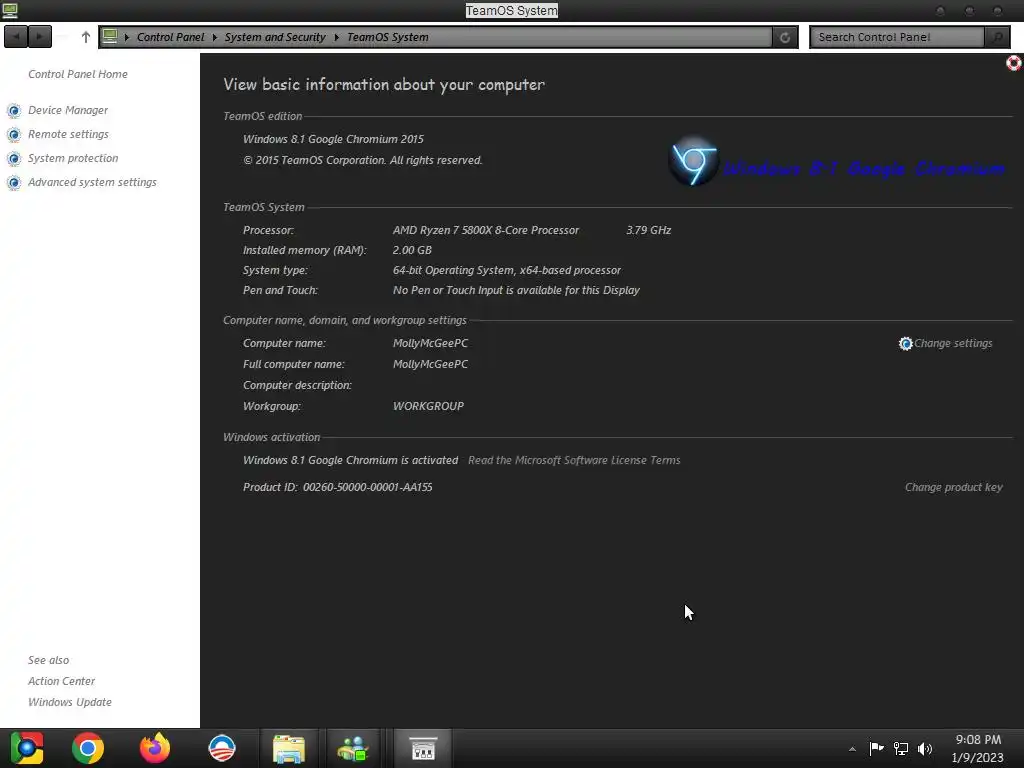The height and width of the screenshot is (768, 1024).
Task: Open Device Manager from the sidebar
Action: point(68,110)
